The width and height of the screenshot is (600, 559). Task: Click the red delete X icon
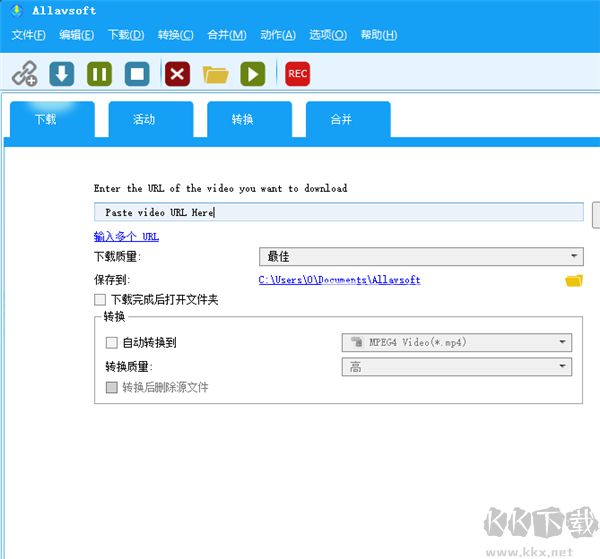(x=177, y=74)
